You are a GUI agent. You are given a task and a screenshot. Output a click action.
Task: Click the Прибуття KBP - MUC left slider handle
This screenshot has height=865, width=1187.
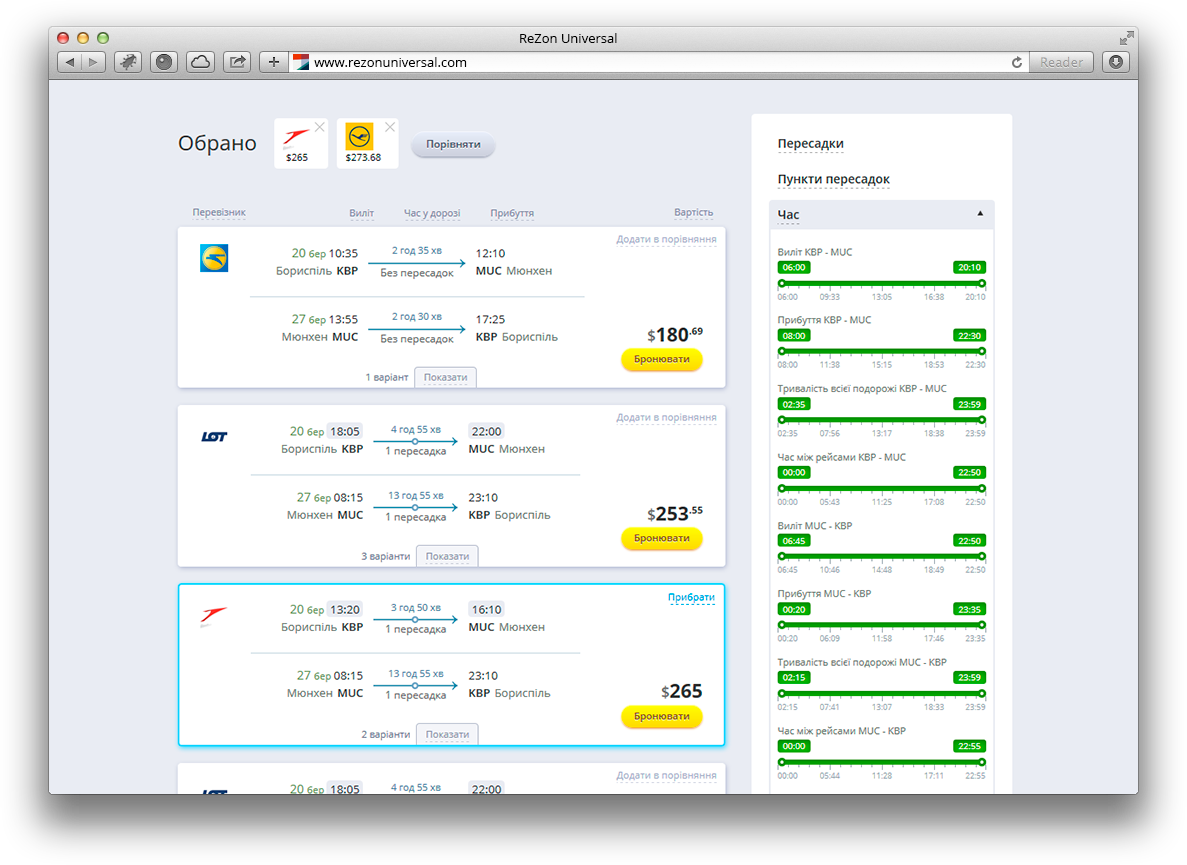coord(782,351)
